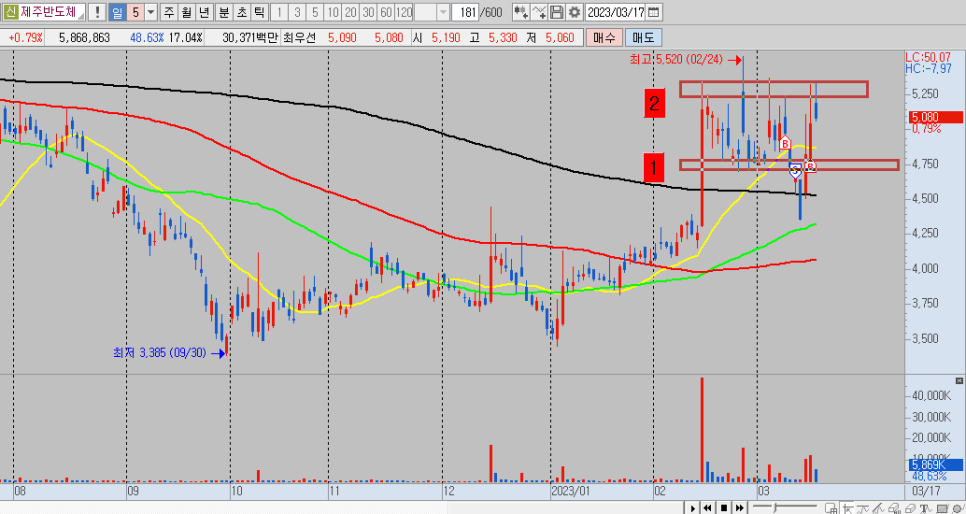Viewport: 966px width, 514px height.
Task: Click the stop replay button
Action: [x=724, y=508]
